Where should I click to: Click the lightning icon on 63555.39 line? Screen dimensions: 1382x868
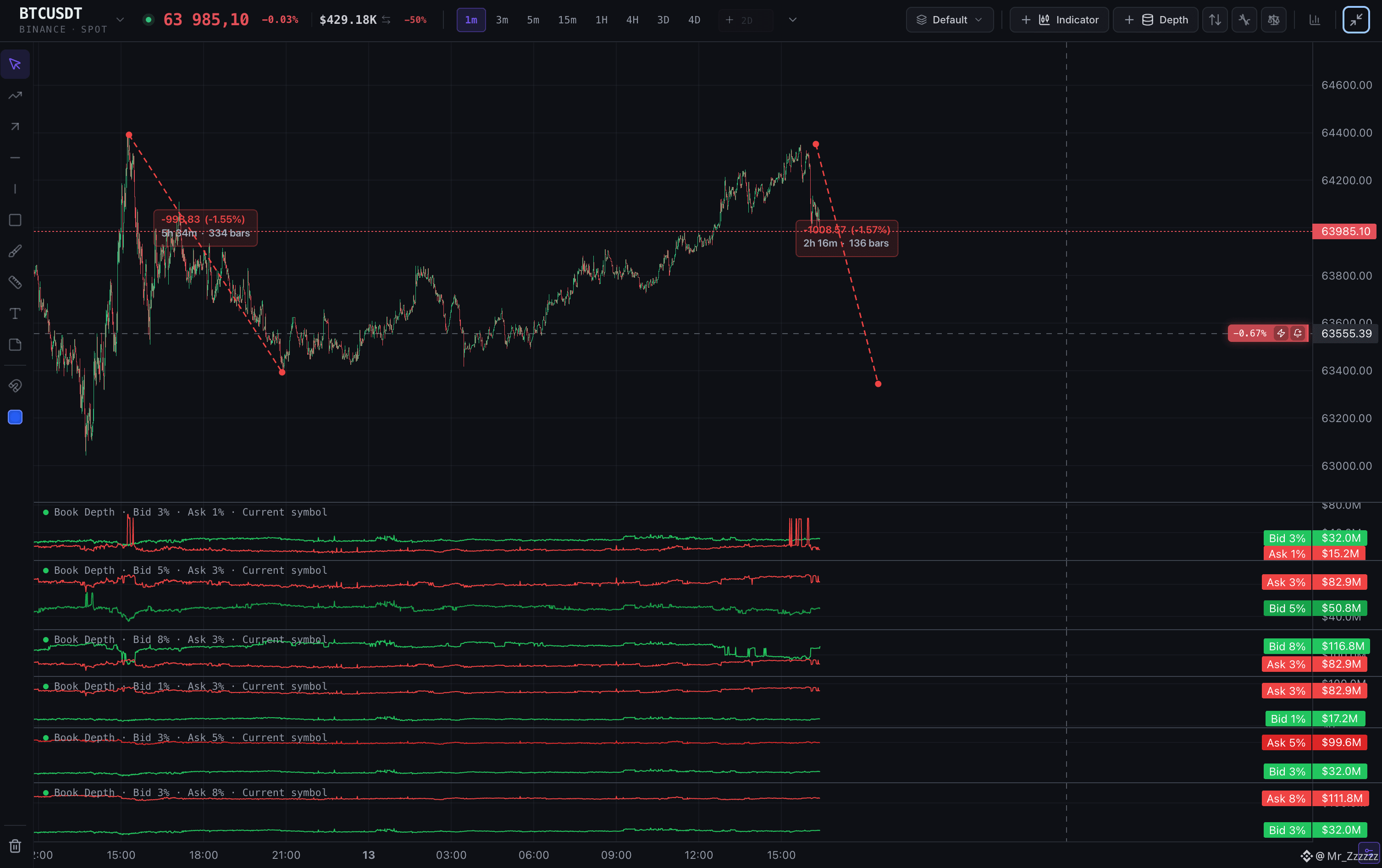click(x=1281, y=333)
